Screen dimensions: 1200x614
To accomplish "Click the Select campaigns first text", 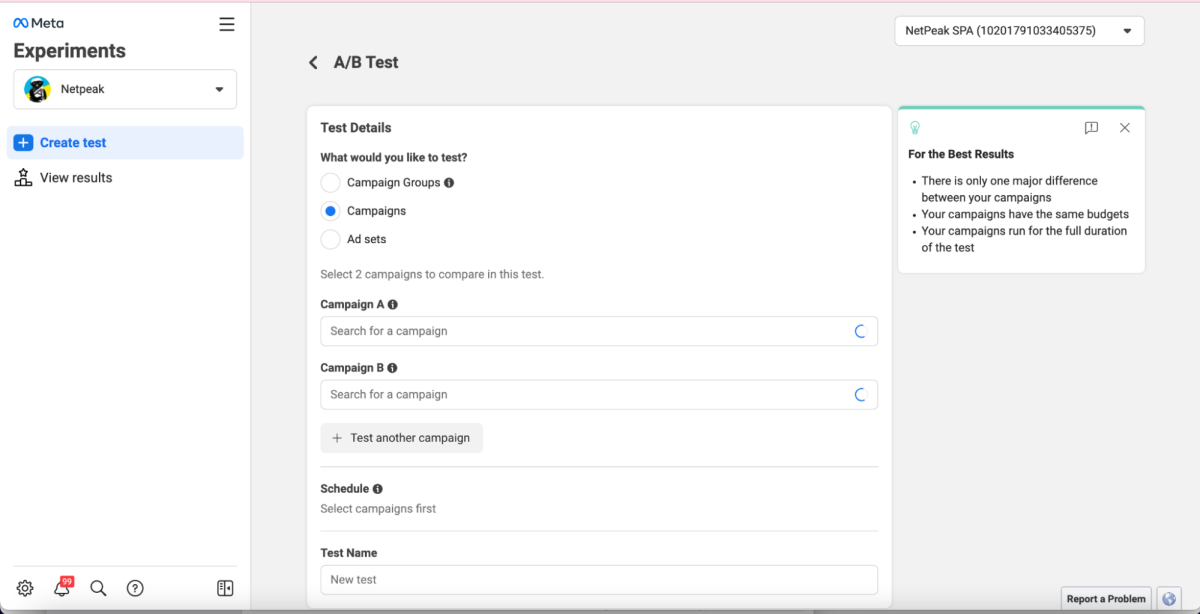I will [378, 509].
